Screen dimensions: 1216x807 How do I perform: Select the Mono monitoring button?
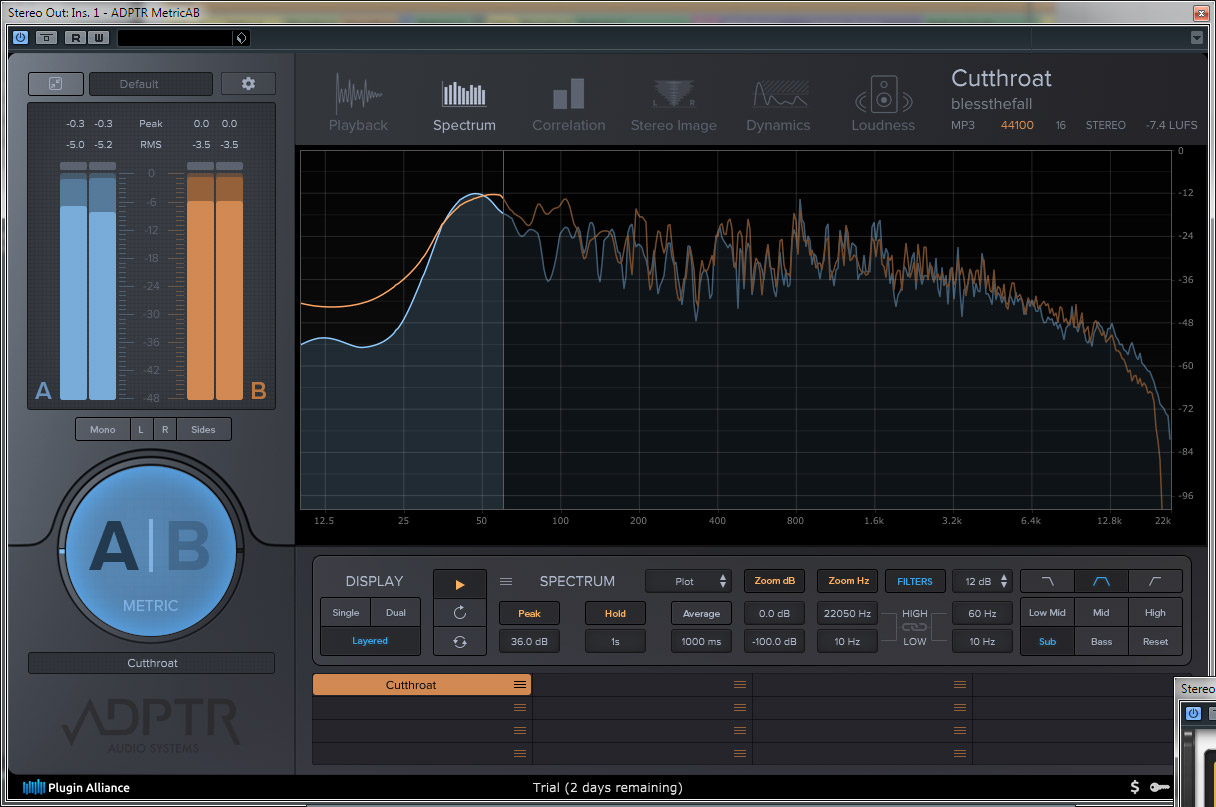tap(103, 429)
